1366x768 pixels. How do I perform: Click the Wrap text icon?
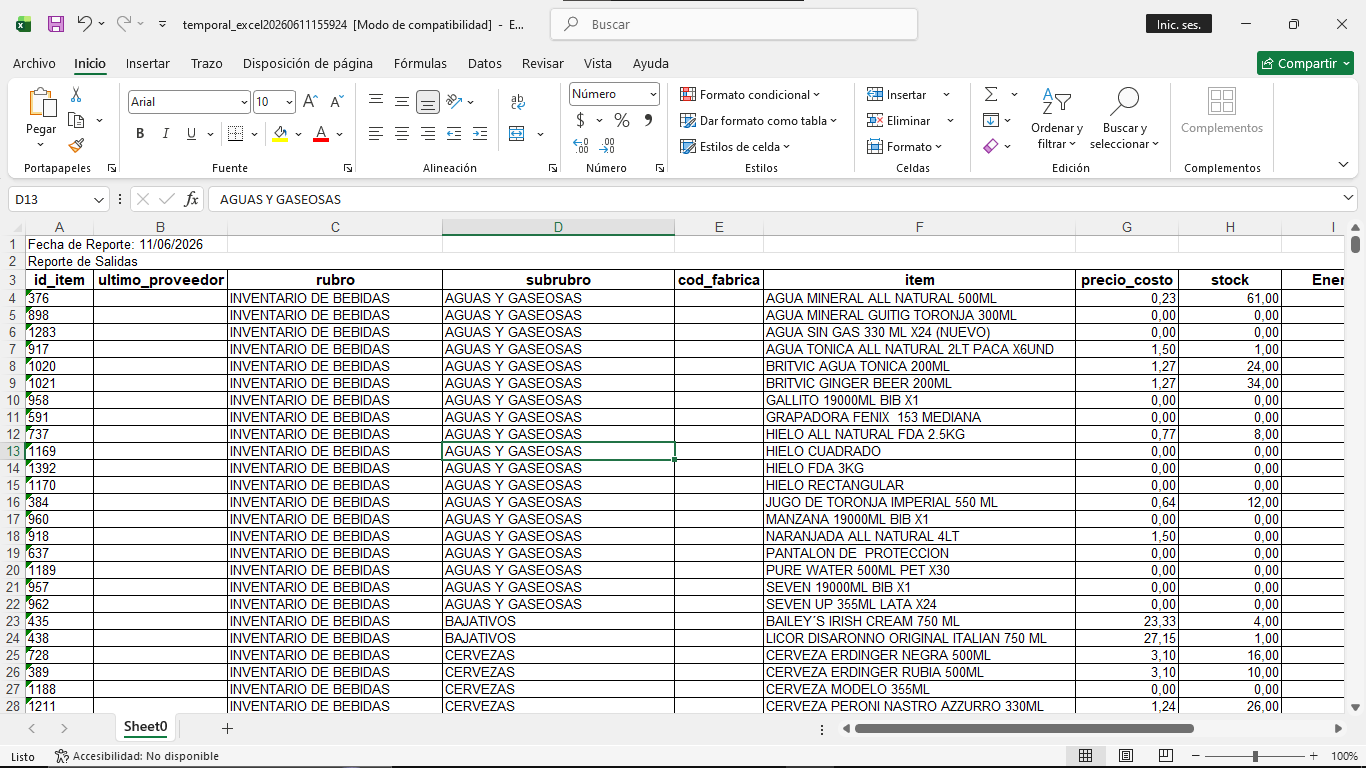coord(517,102)
